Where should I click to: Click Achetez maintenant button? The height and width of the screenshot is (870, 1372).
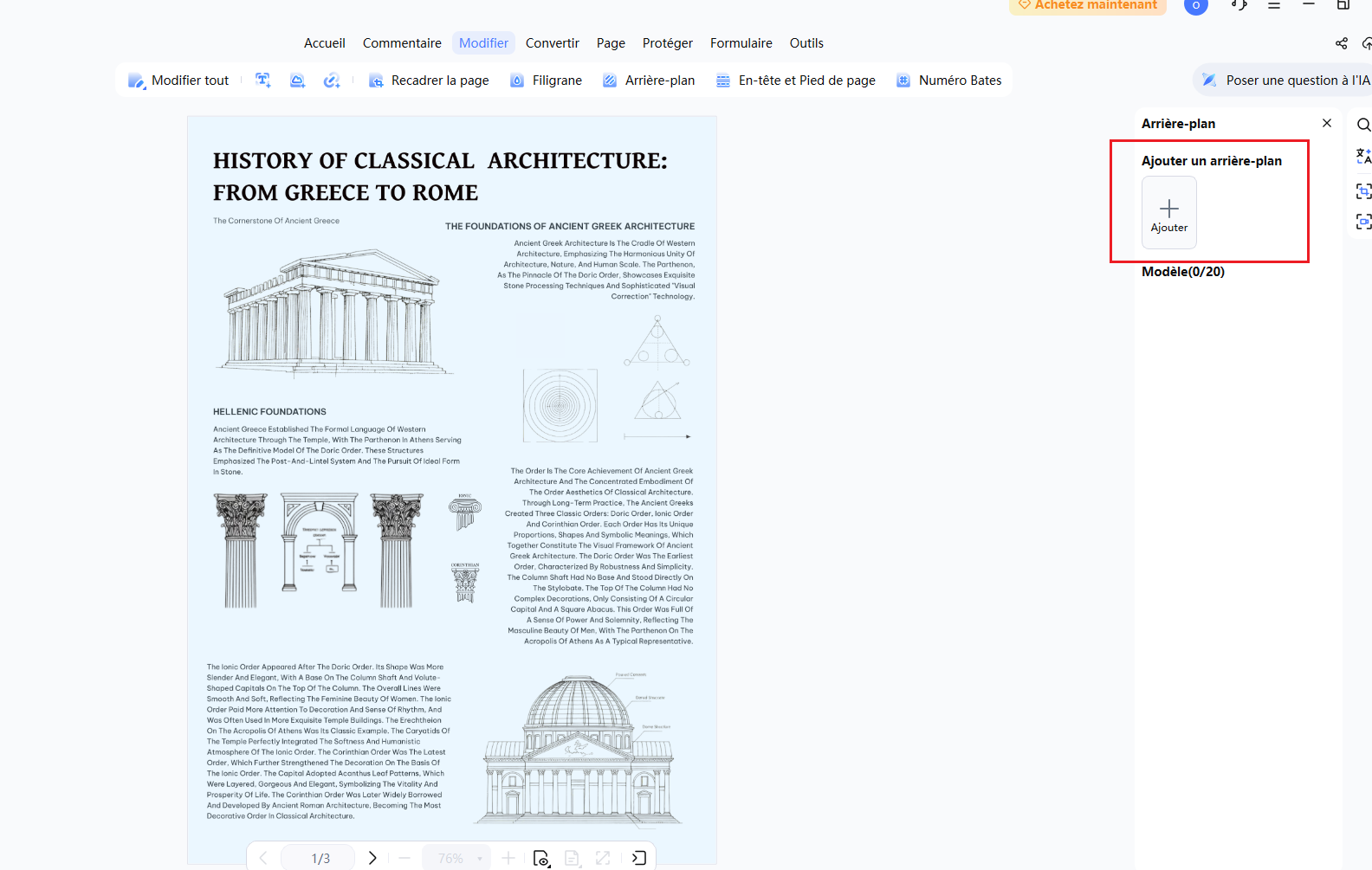(x=1088, y=5)
